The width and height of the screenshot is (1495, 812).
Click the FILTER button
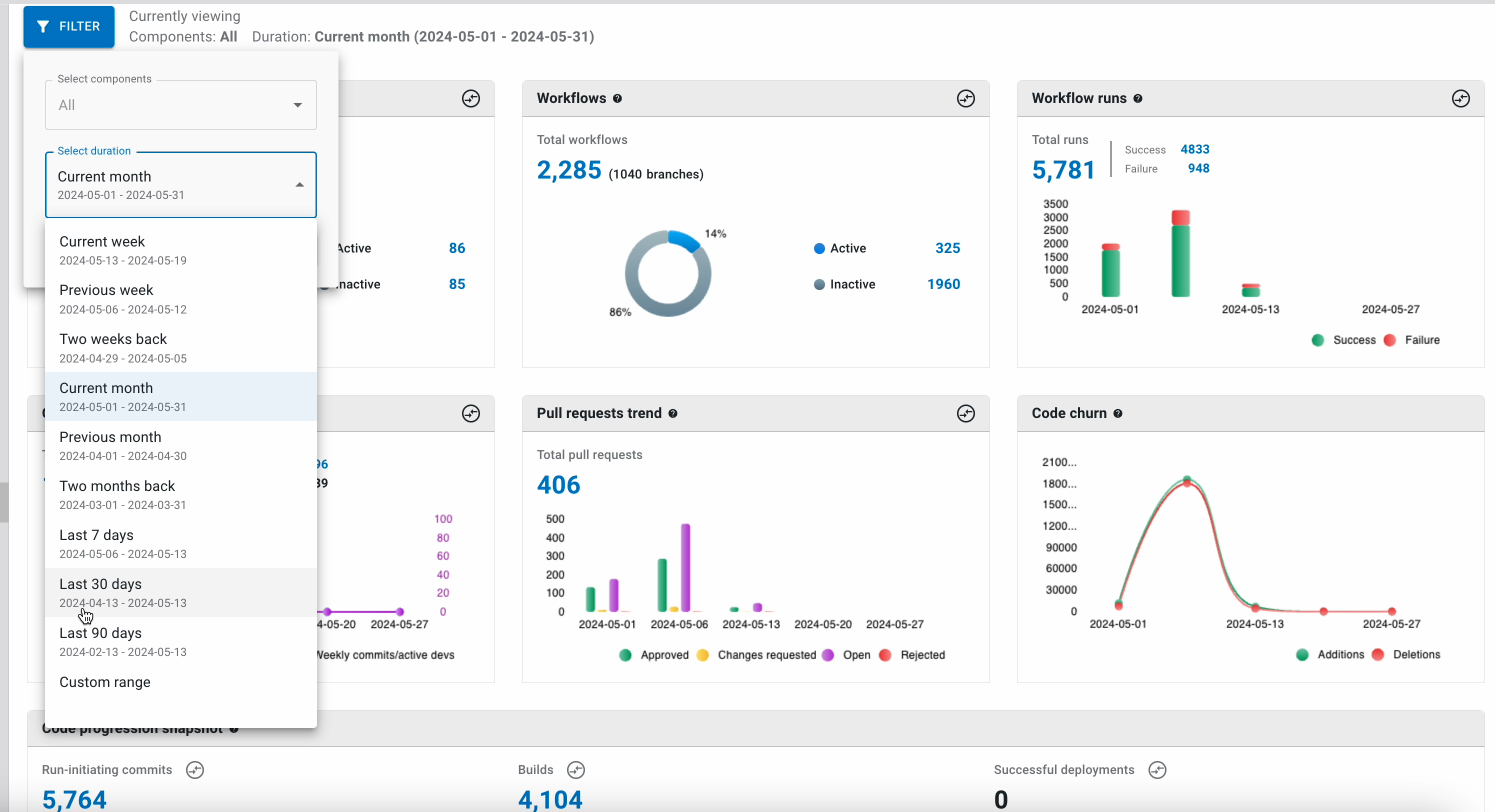pos(68,27)
